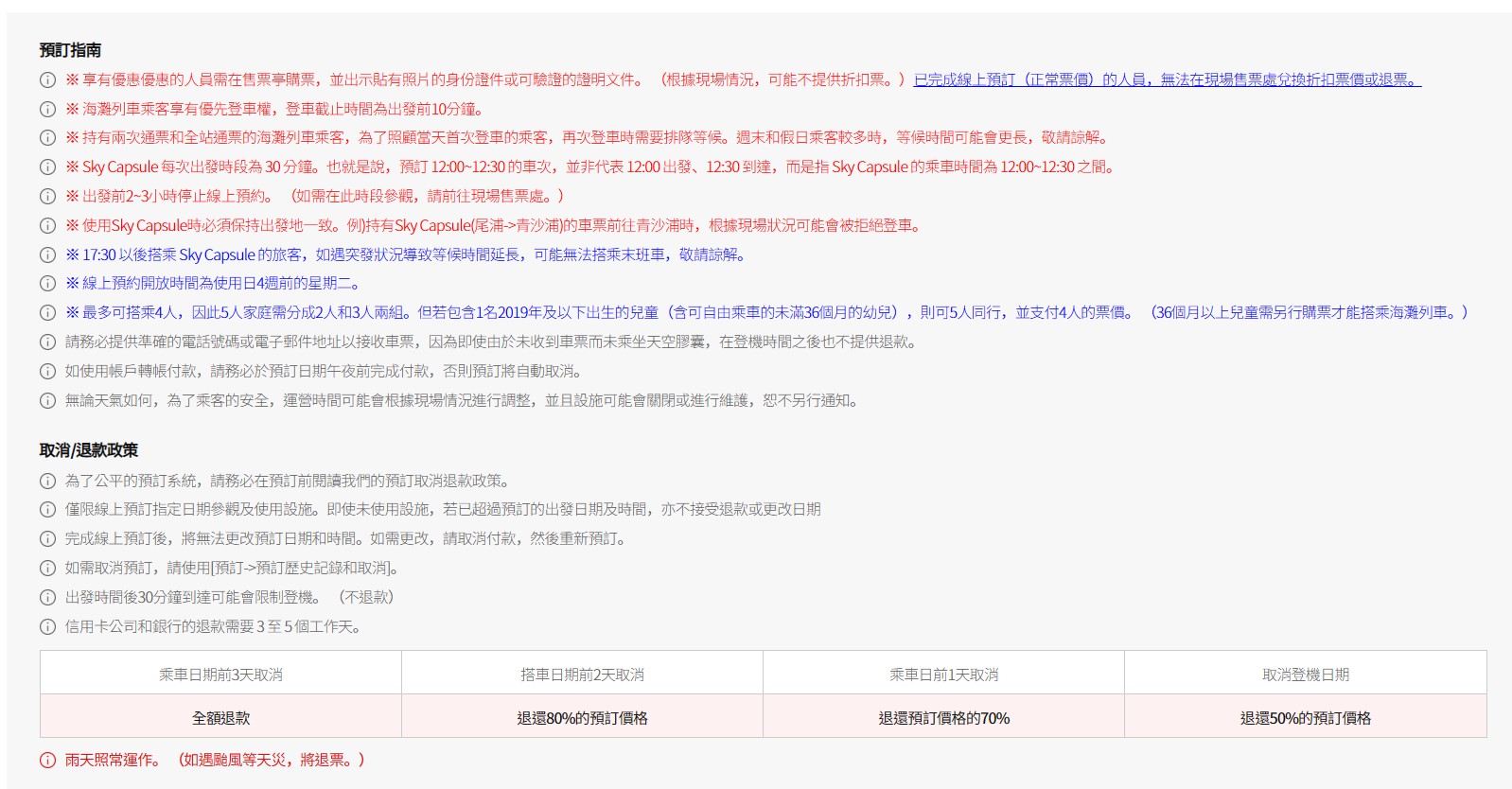Click the blue sentence starting 17:30 以後搭乘 Sky Capsule
Screen dimensions: 1512x789
point(408,255)
